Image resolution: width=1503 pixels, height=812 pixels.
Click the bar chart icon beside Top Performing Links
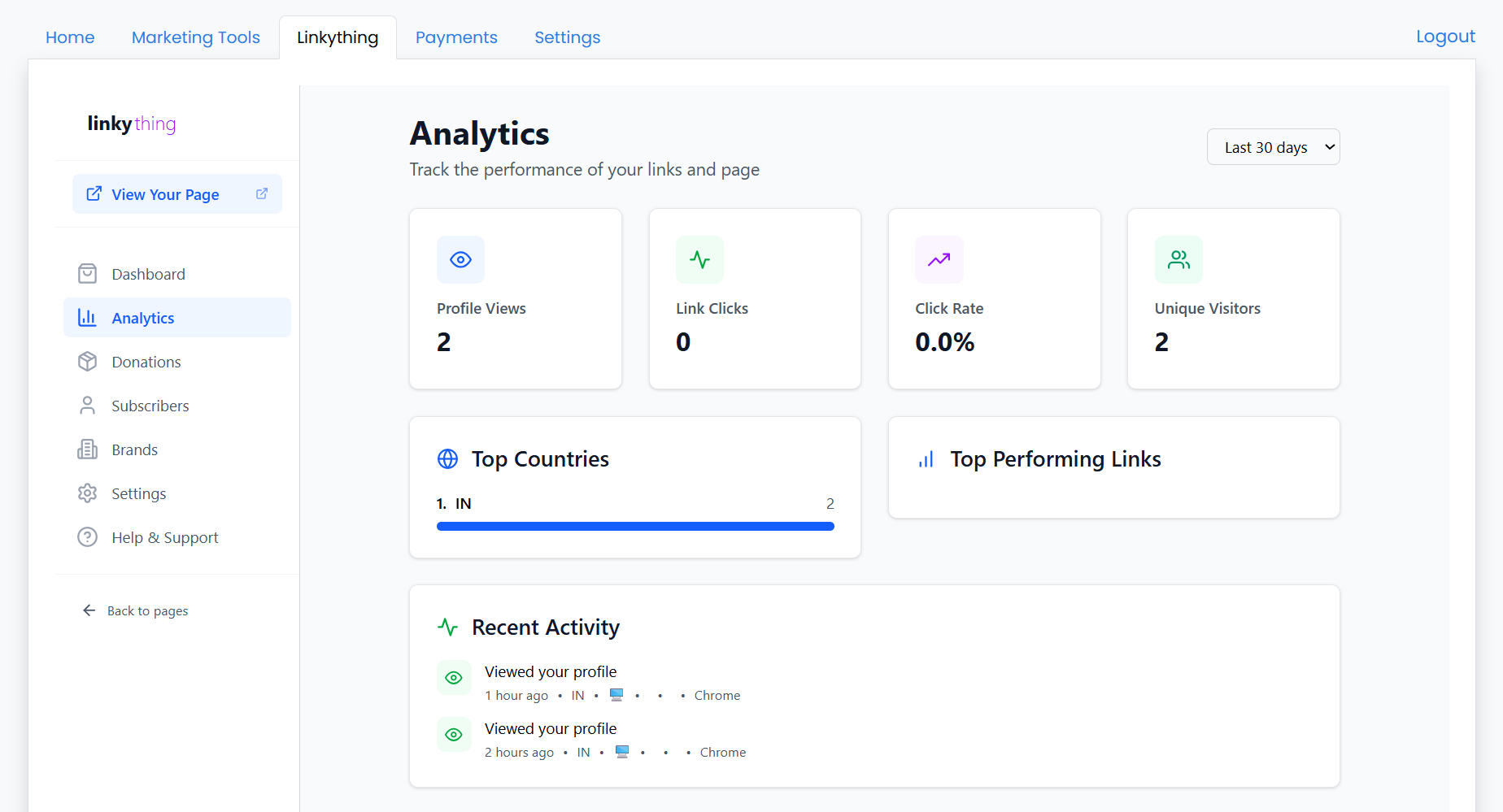pos(926,459)
